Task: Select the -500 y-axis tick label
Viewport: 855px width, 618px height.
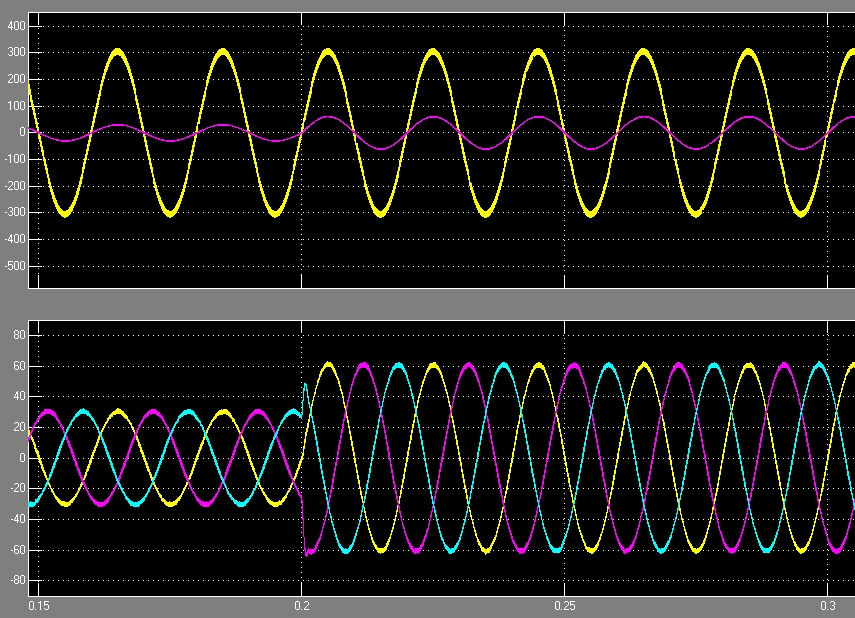Action: point(15,266)
